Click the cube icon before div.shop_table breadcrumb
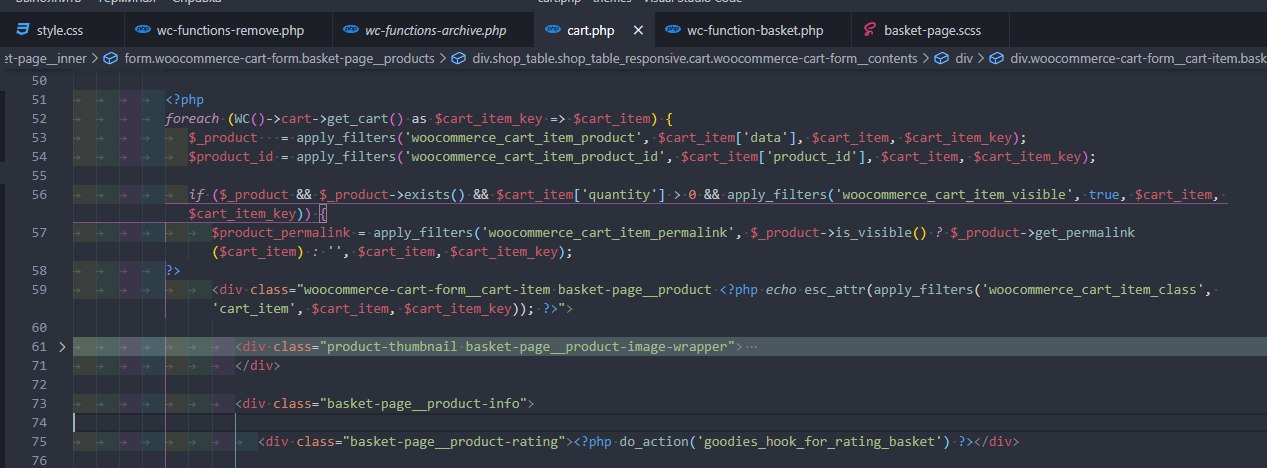The height and width of the screenshot is (468, 1267). tap(458, 58)
